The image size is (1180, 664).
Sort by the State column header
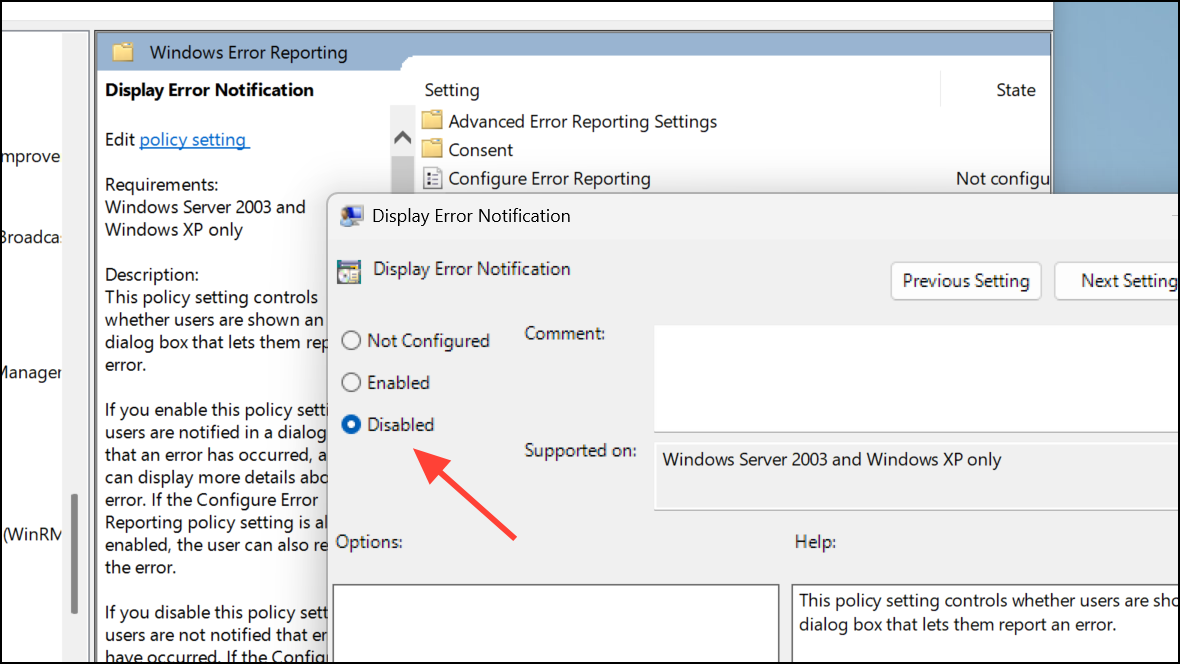tap(1015, 90)
